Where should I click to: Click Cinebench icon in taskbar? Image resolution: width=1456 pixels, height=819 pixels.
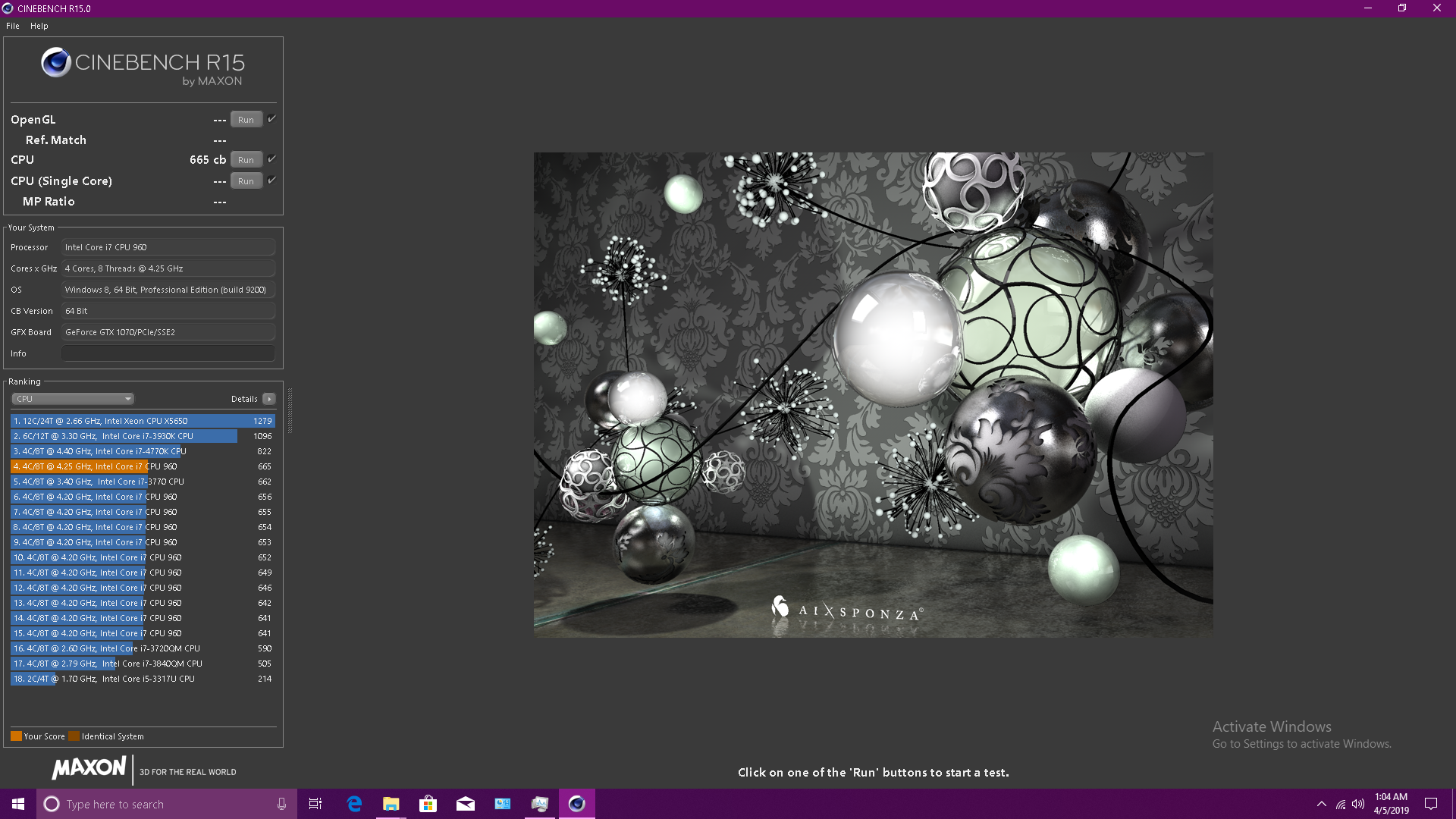[x=577, y=804]
